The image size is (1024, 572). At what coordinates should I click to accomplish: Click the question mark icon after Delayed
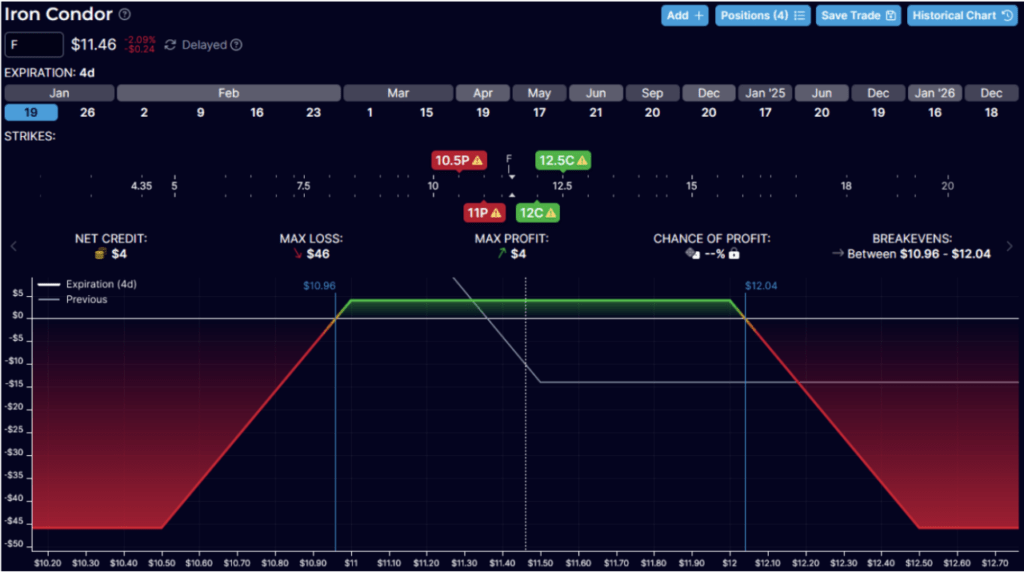click(x=236, y=45)
